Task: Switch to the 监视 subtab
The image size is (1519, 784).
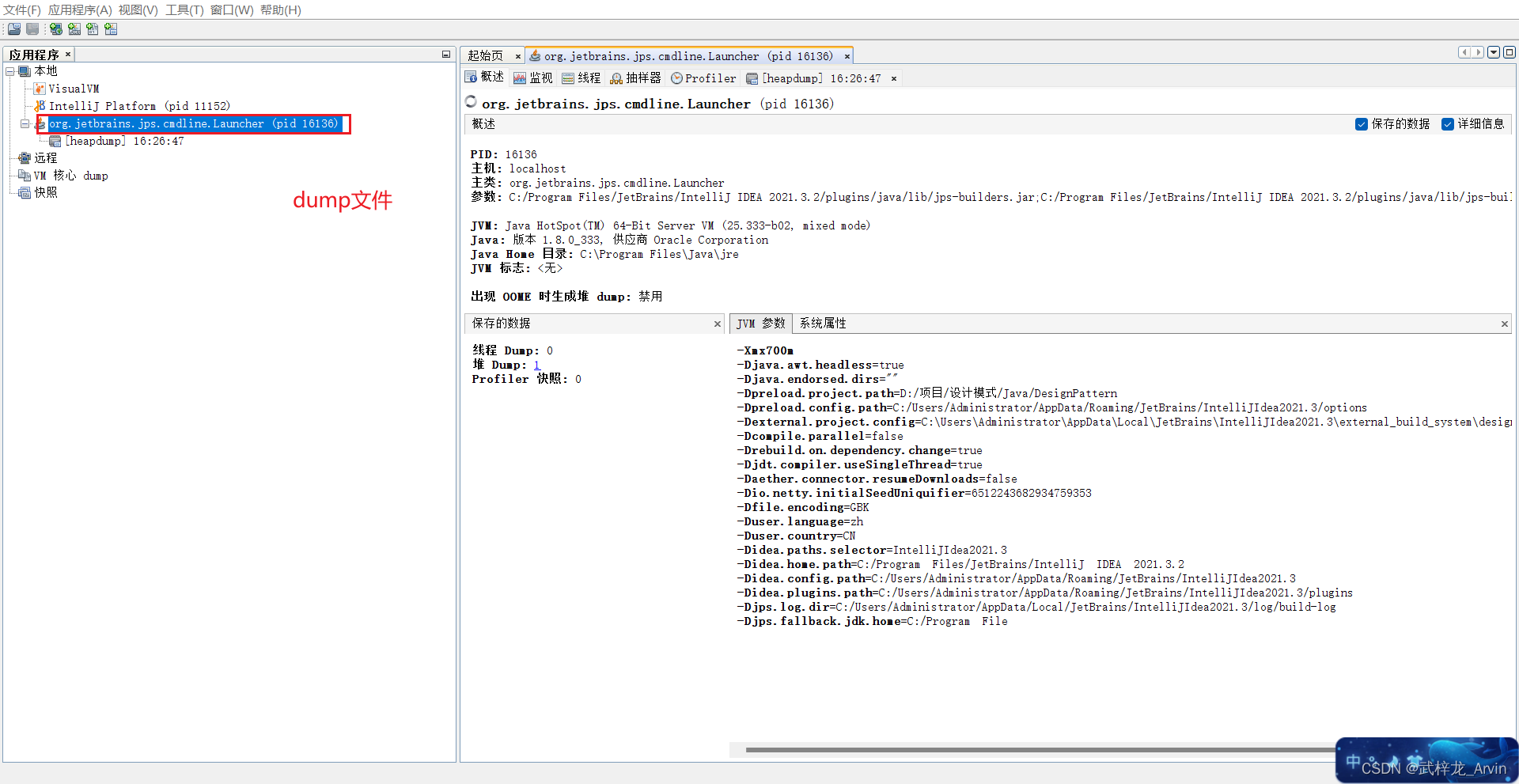Action: (x=533, y=78)
